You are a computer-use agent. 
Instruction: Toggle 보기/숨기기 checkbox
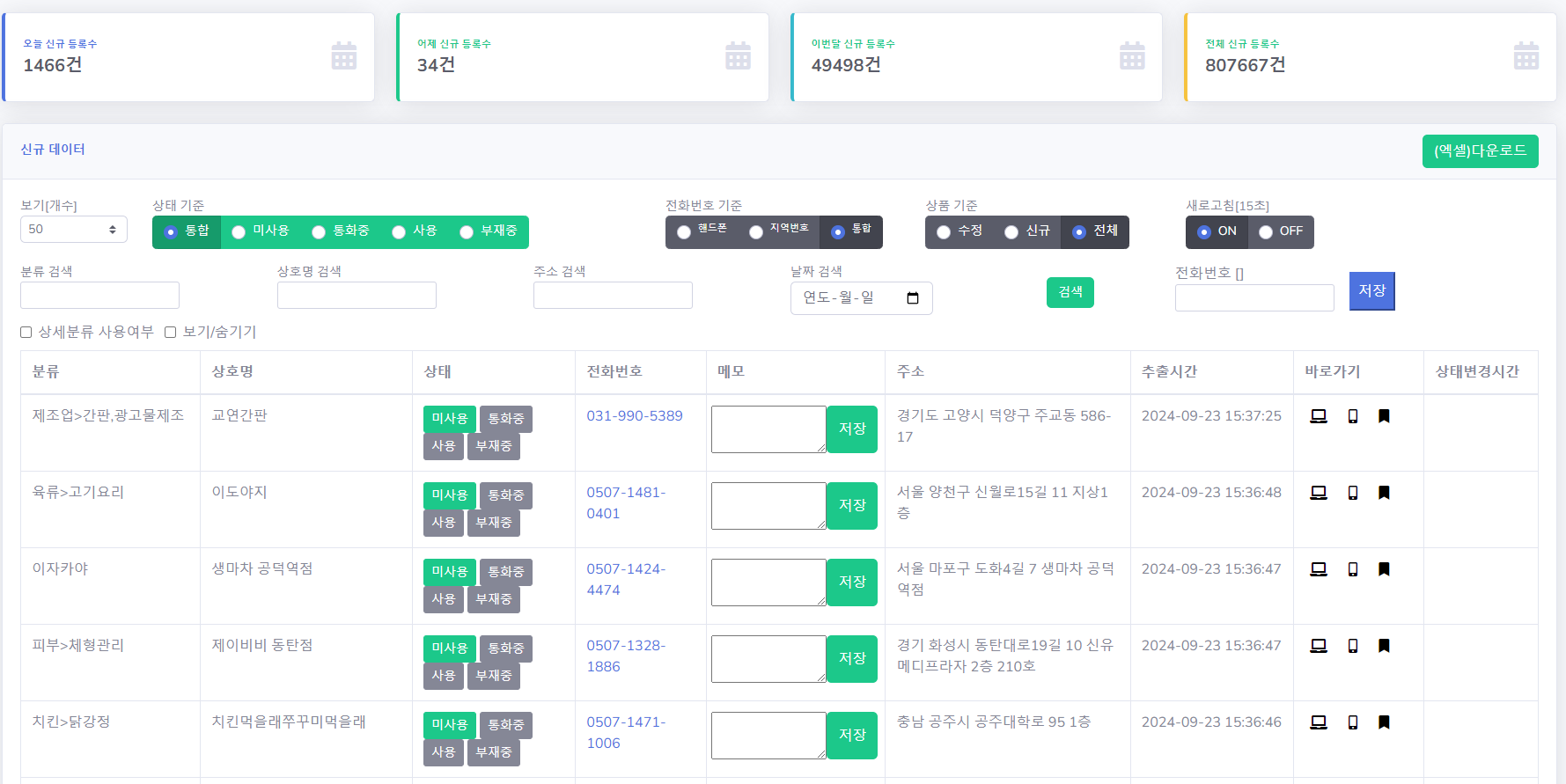click(171, 333)
